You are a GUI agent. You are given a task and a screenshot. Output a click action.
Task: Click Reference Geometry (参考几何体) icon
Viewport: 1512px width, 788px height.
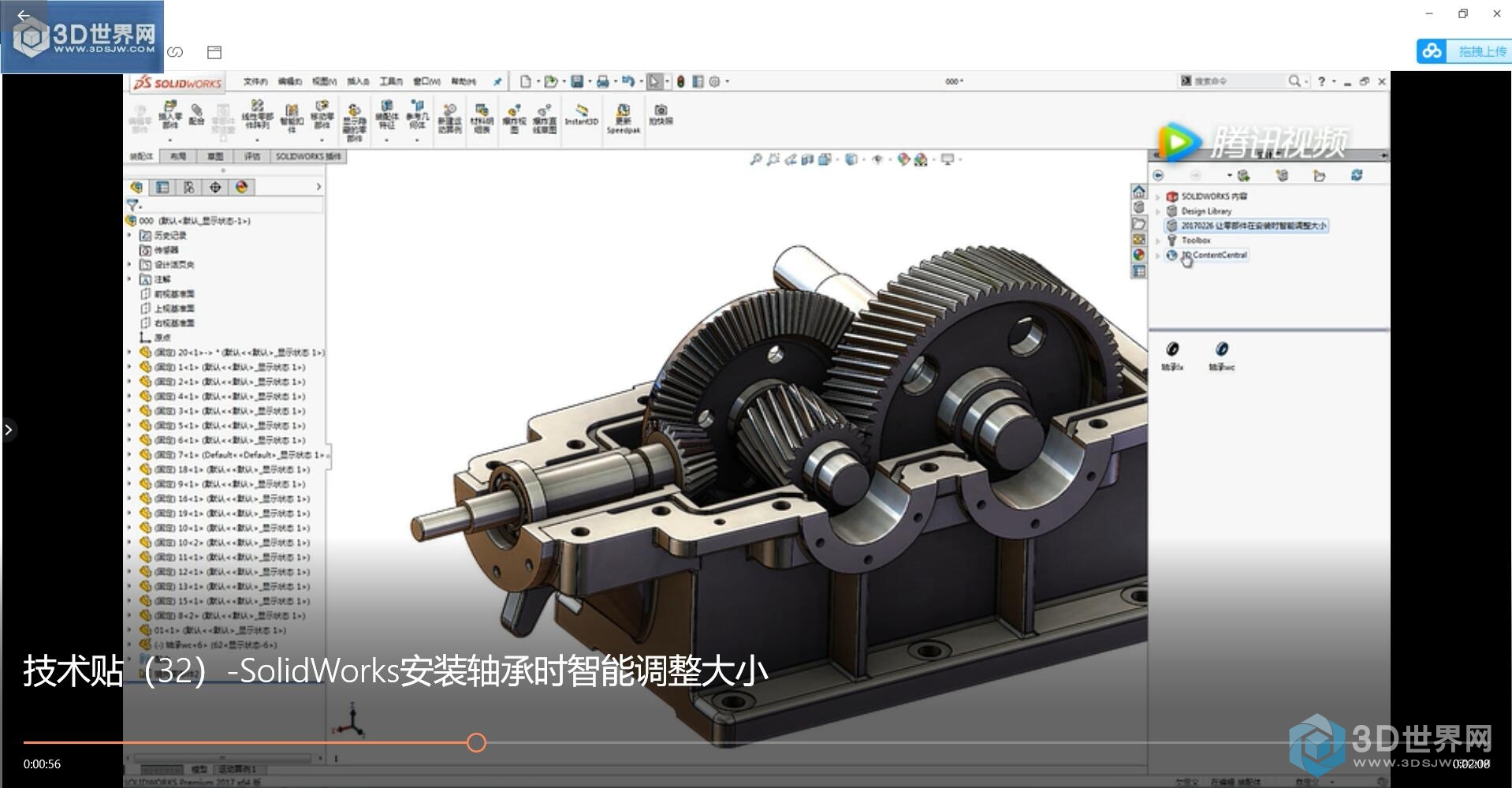418,115
